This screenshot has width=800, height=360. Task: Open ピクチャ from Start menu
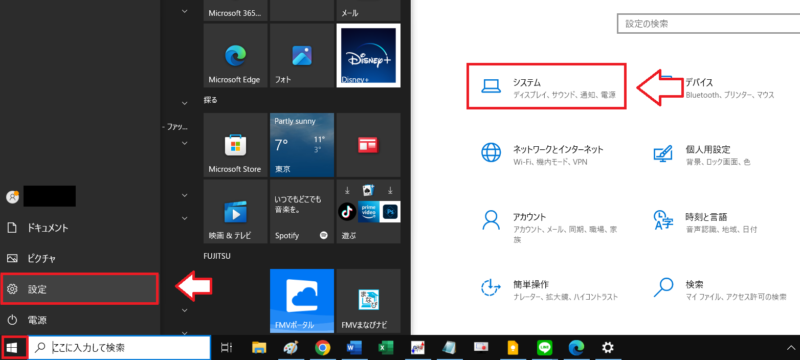[80, 259]
